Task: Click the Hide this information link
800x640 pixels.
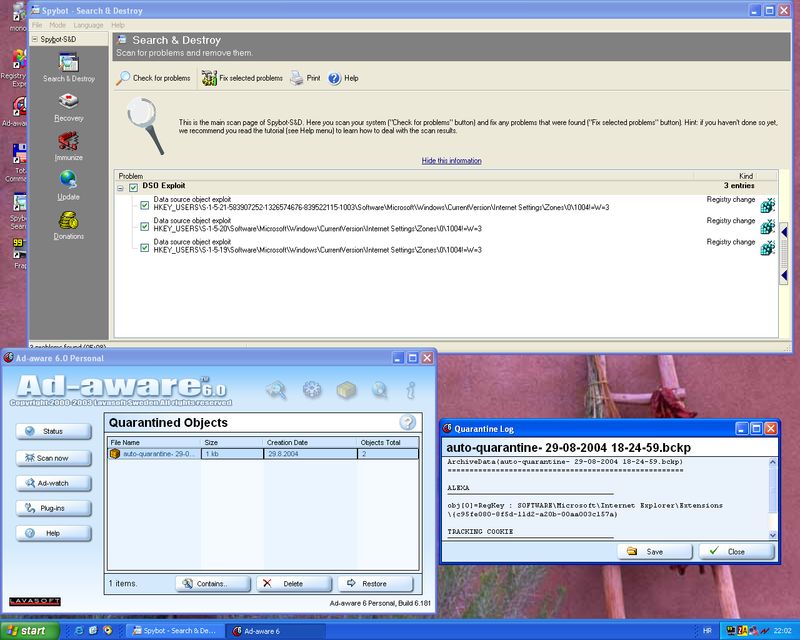Action: (451, 160)
